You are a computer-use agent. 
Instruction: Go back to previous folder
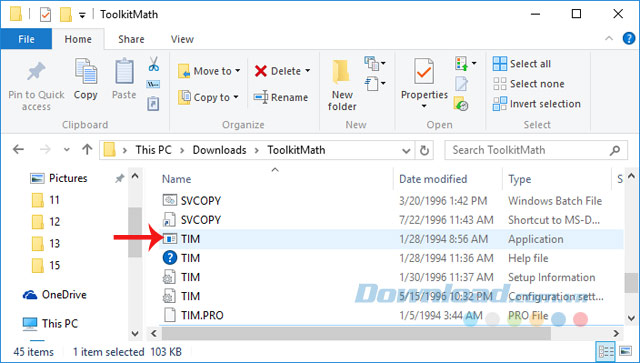[18, 150]
